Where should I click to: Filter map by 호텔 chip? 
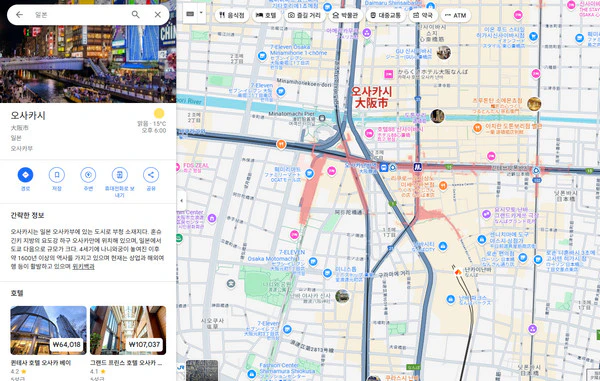(266, 15)
